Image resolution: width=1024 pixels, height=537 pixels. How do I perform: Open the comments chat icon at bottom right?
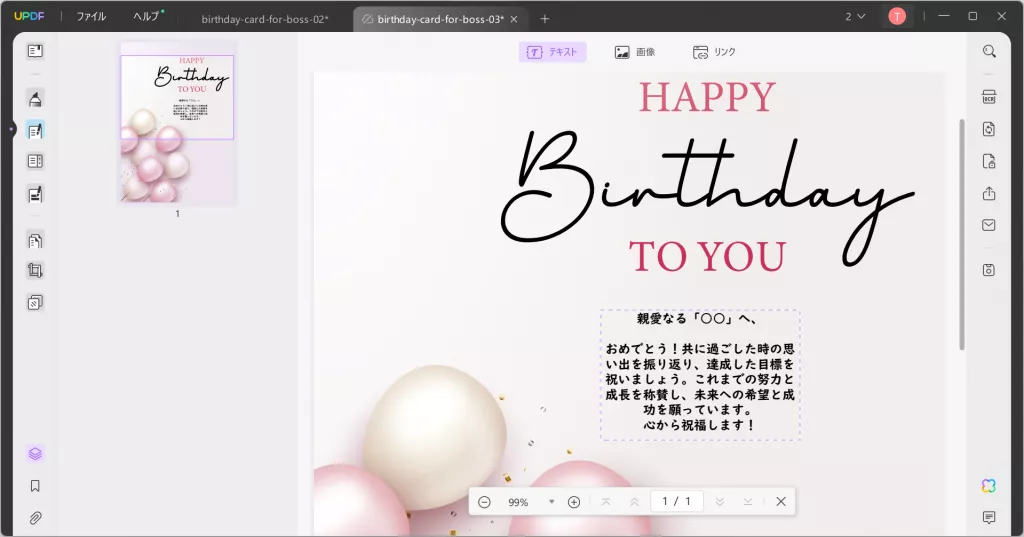tap(989, 517)
